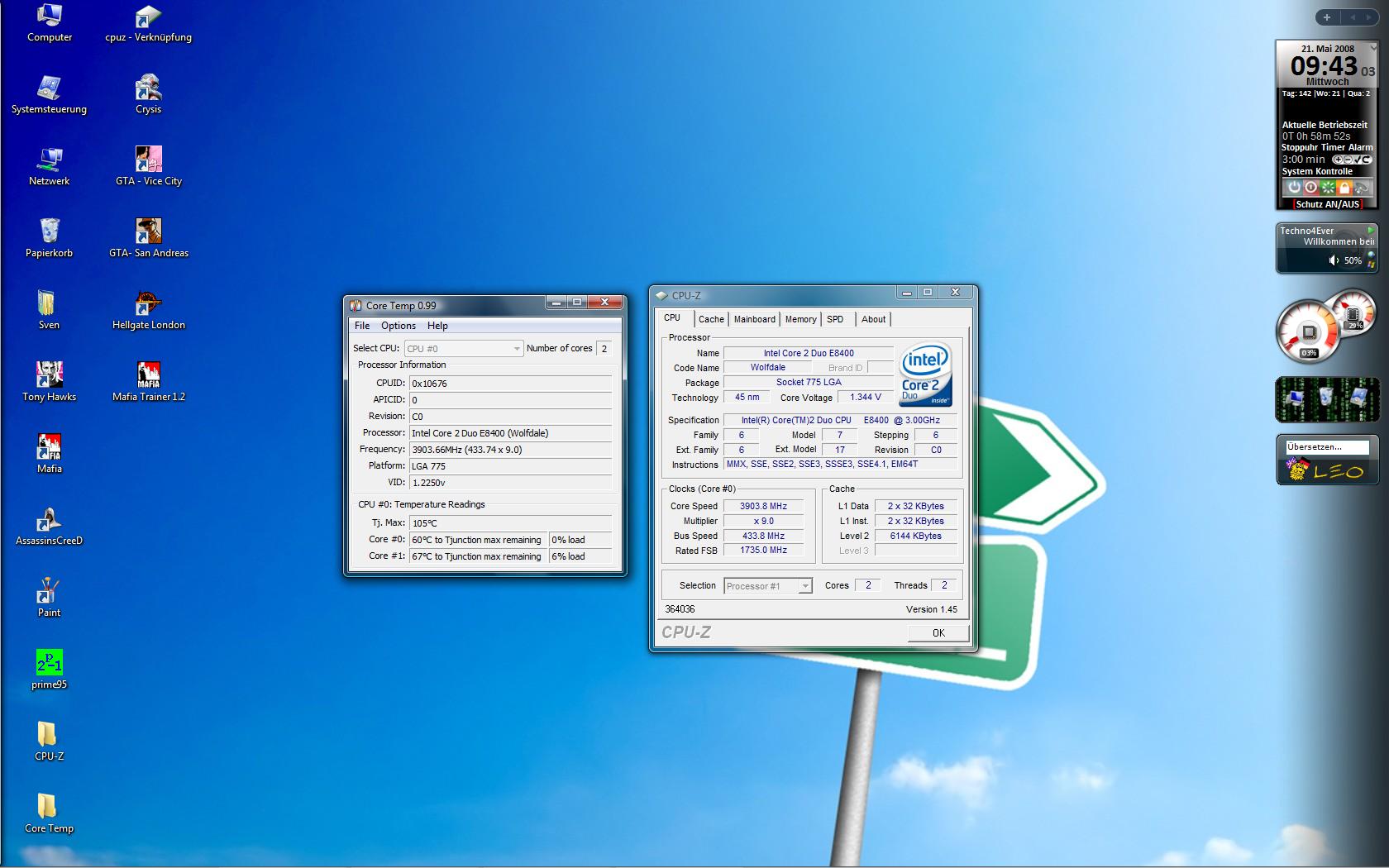Click the CPU meter gauge gadget
This screenshot has width=1389, height=868.
pos(1308,332)
